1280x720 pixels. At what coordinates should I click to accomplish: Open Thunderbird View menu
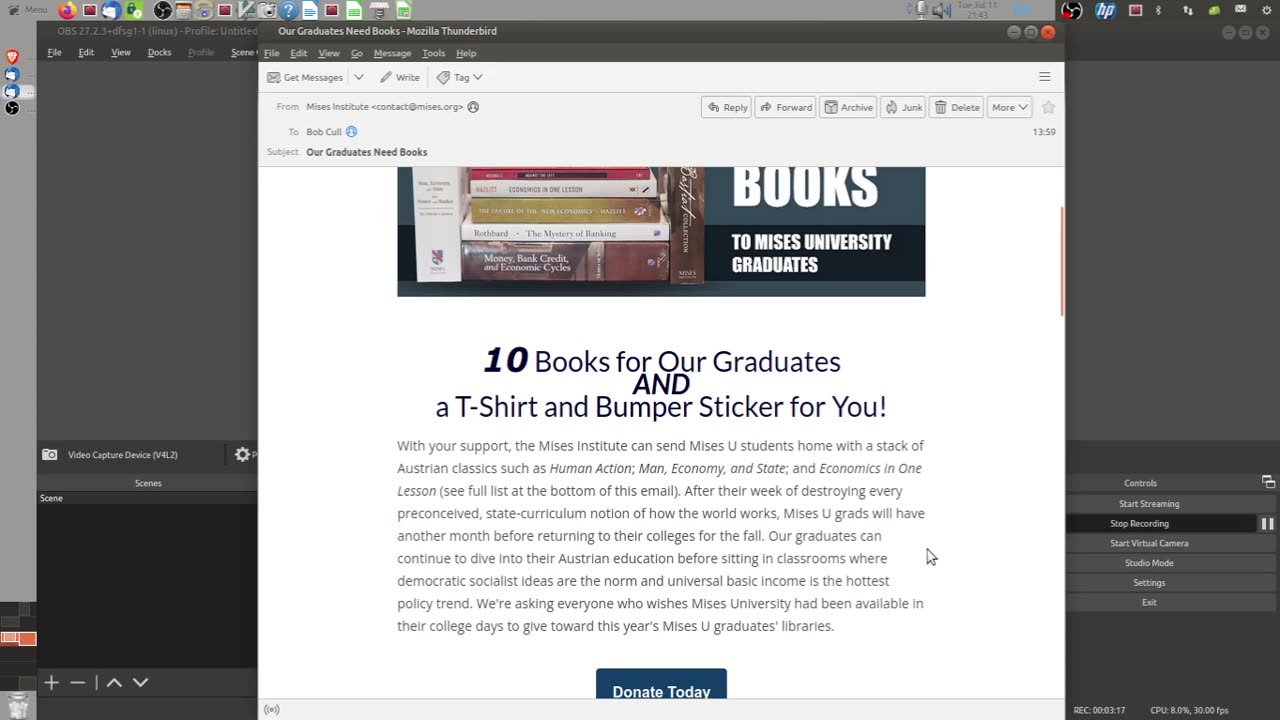(x=328, y=53)
